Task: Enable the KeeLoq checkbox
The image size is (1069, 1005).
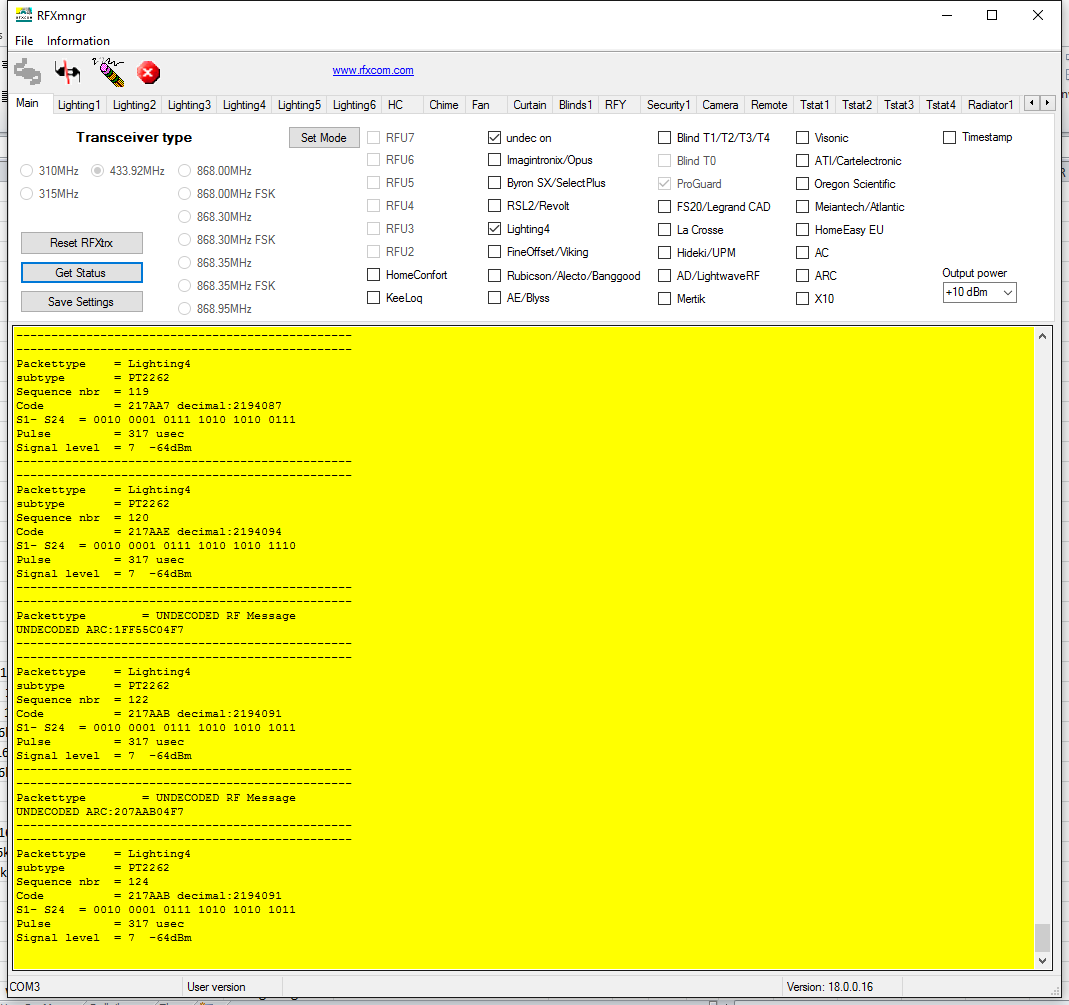Action: pos(374,298)
